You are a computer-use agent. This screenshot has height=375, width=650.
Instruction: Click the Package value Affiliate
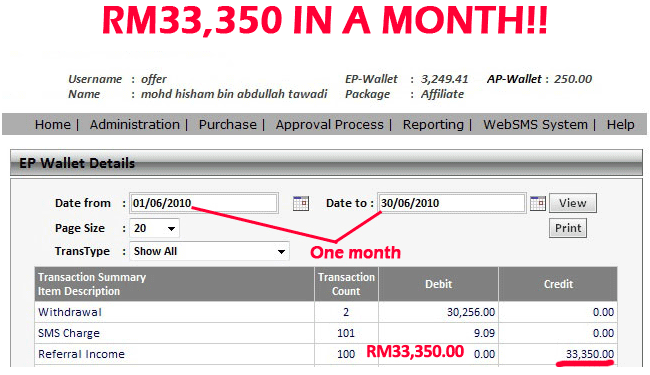[x=442, y=94]
